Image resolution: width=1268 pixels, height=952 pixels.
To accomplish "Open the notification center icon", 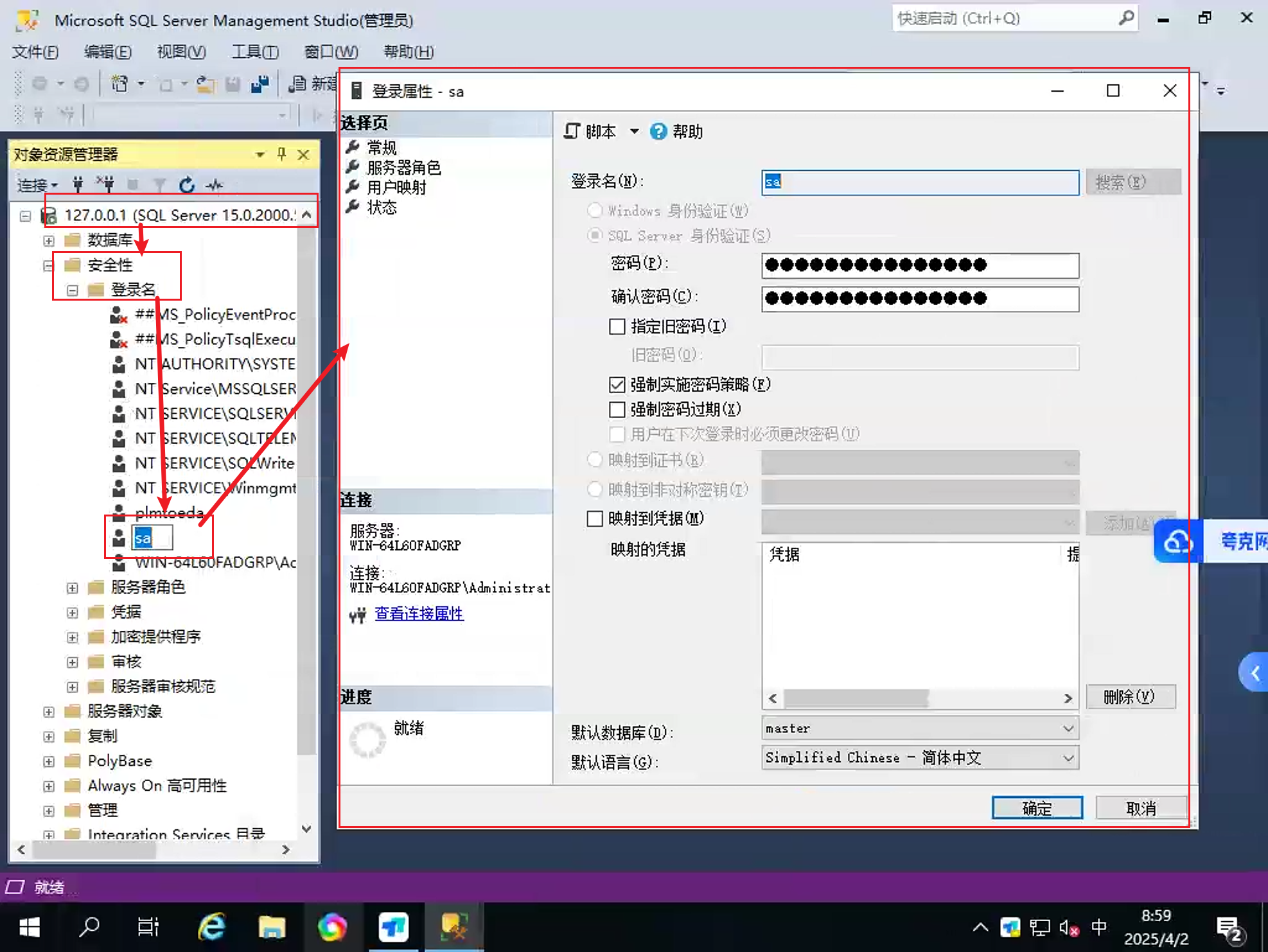I will pos(1231,929).
